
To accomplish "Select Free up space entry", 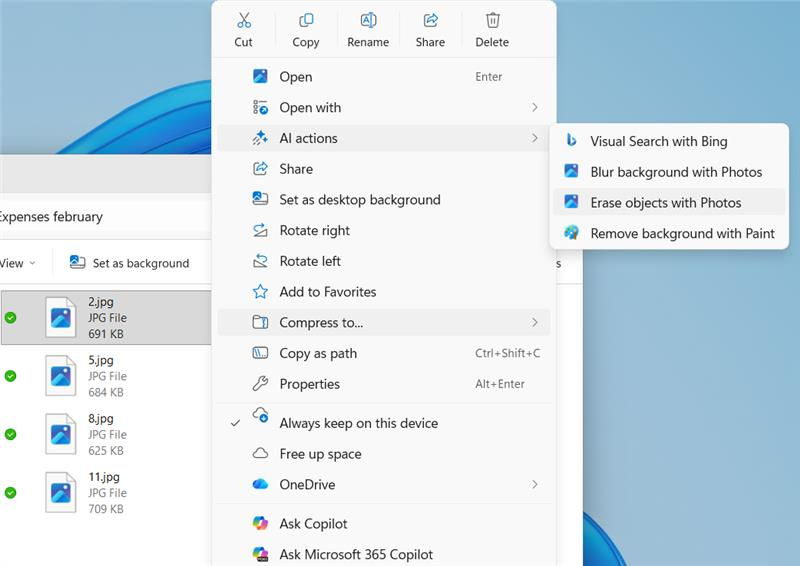I will [x=384, y=454].
